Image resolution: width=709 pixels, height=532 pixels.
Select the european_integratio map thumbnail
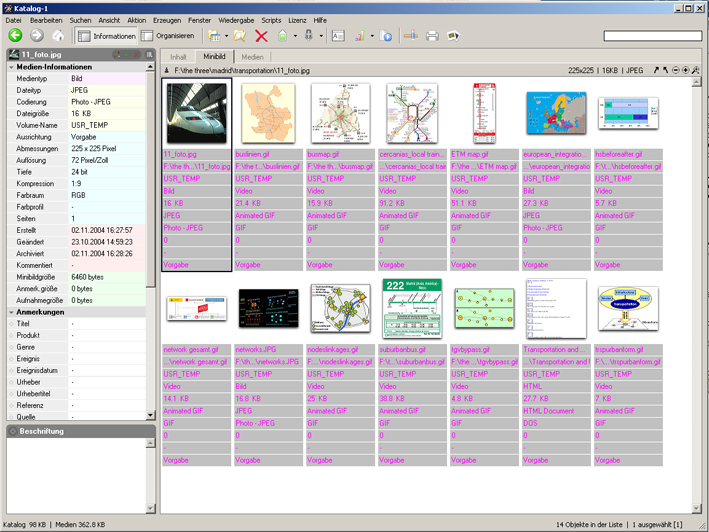point(556,113)
